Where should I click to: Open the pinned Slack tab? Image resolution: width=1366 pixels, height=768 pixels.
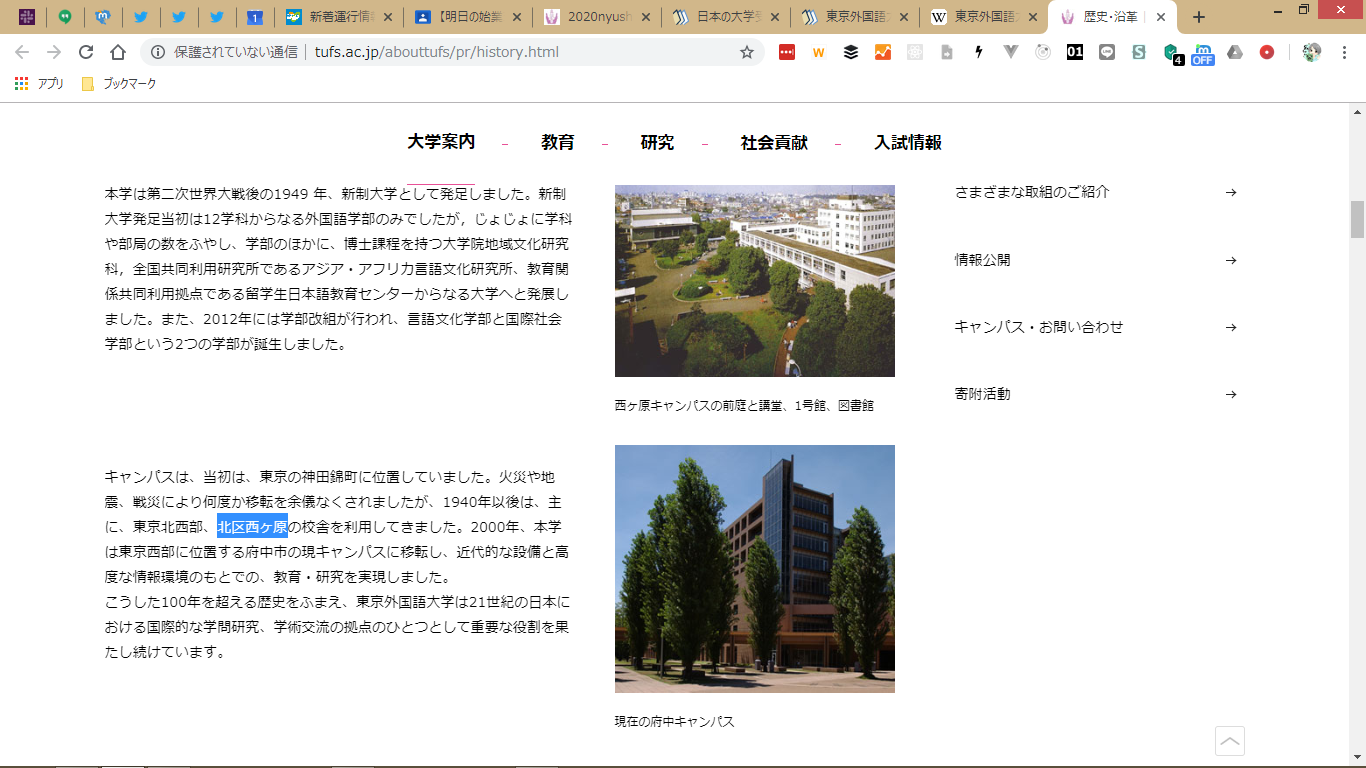pyautogui.click(x=27, y=17)
